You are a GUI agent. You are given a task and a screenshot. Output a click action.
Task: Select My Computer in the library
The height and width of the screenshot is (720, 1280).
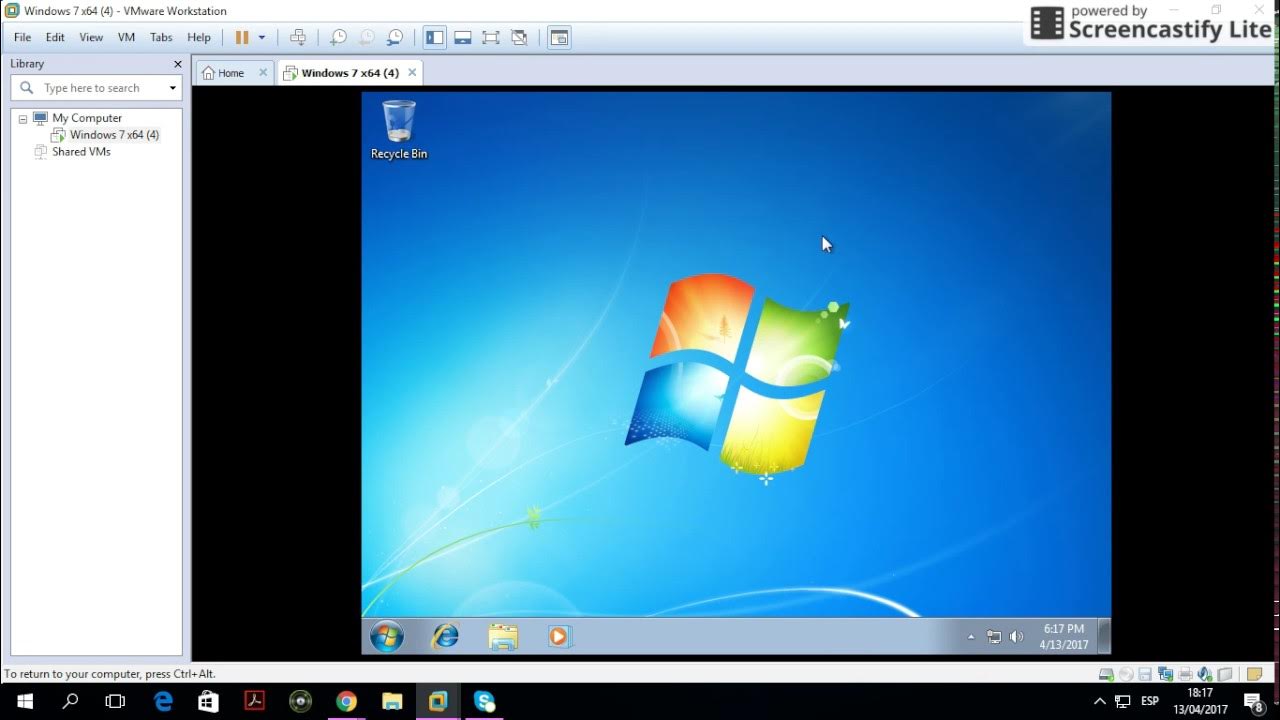[x=87, y=118]
